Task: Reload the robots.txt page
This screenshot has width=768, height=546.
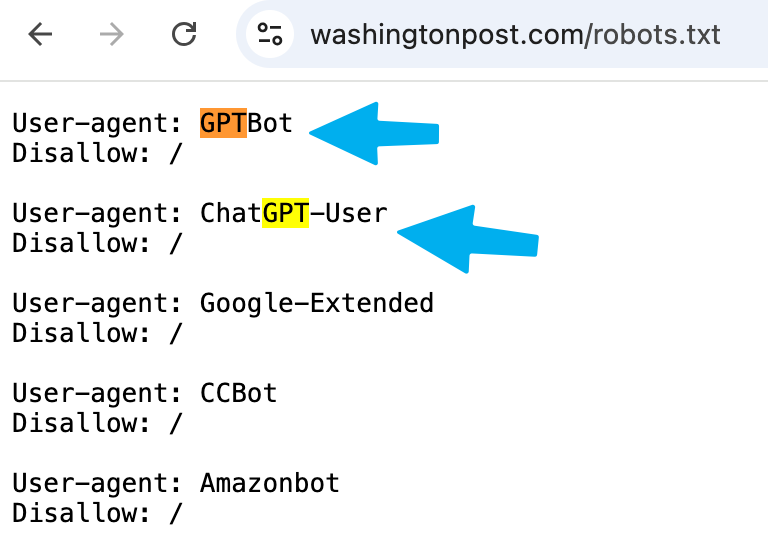Action: click(184, 34)
